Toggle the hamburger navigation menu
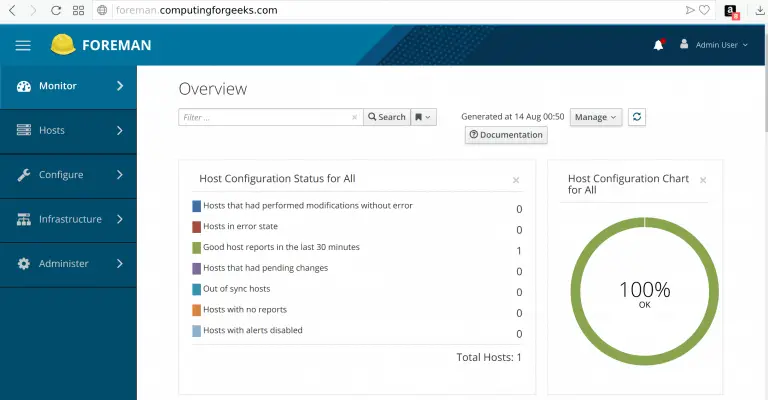Screen dimensions: 768x400 (x=23, y=45)
